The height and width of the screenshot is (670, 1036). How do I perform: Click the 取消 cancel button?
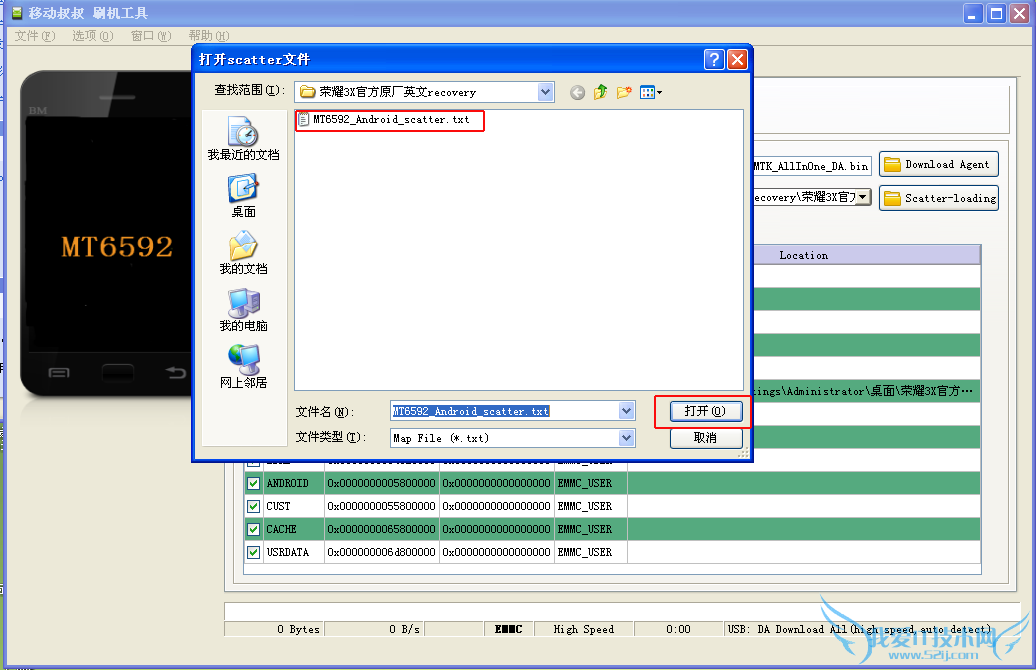(x=706, y=438)
